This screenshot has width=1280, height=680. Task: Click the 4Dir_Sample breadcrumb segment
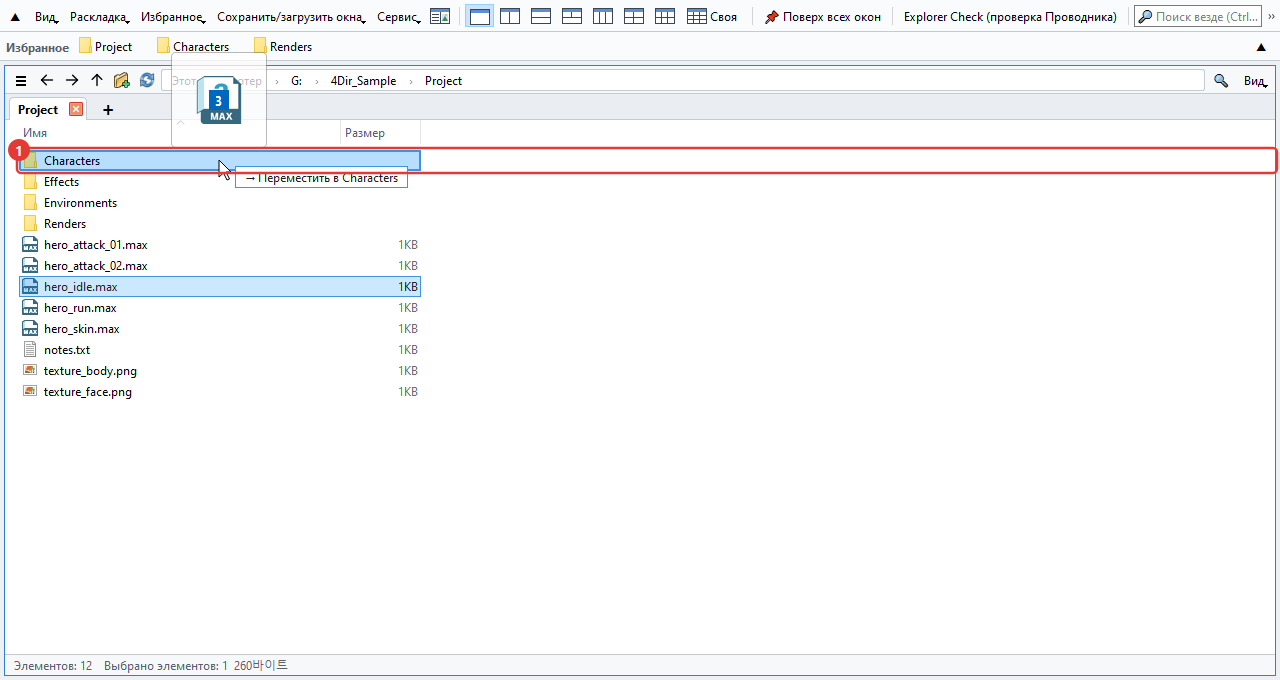click(x=363, y=81)
